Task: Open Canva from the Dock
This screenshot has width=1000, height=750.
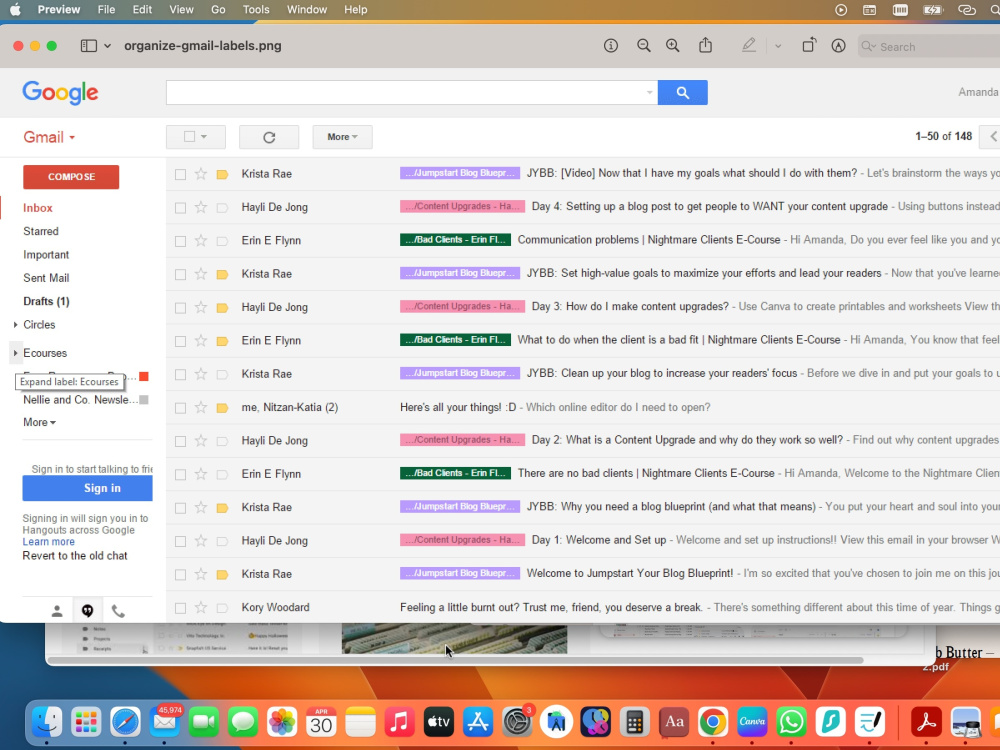Action: [x=752, y=723]
